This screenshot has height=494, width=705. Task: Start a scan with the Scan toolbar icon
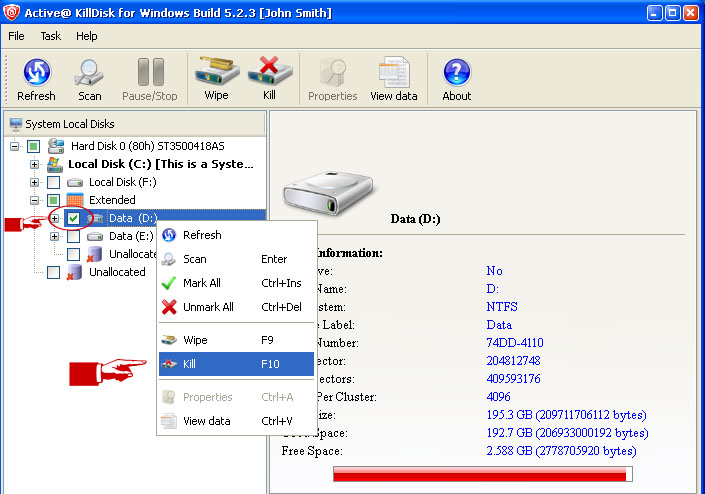(89, 72)
